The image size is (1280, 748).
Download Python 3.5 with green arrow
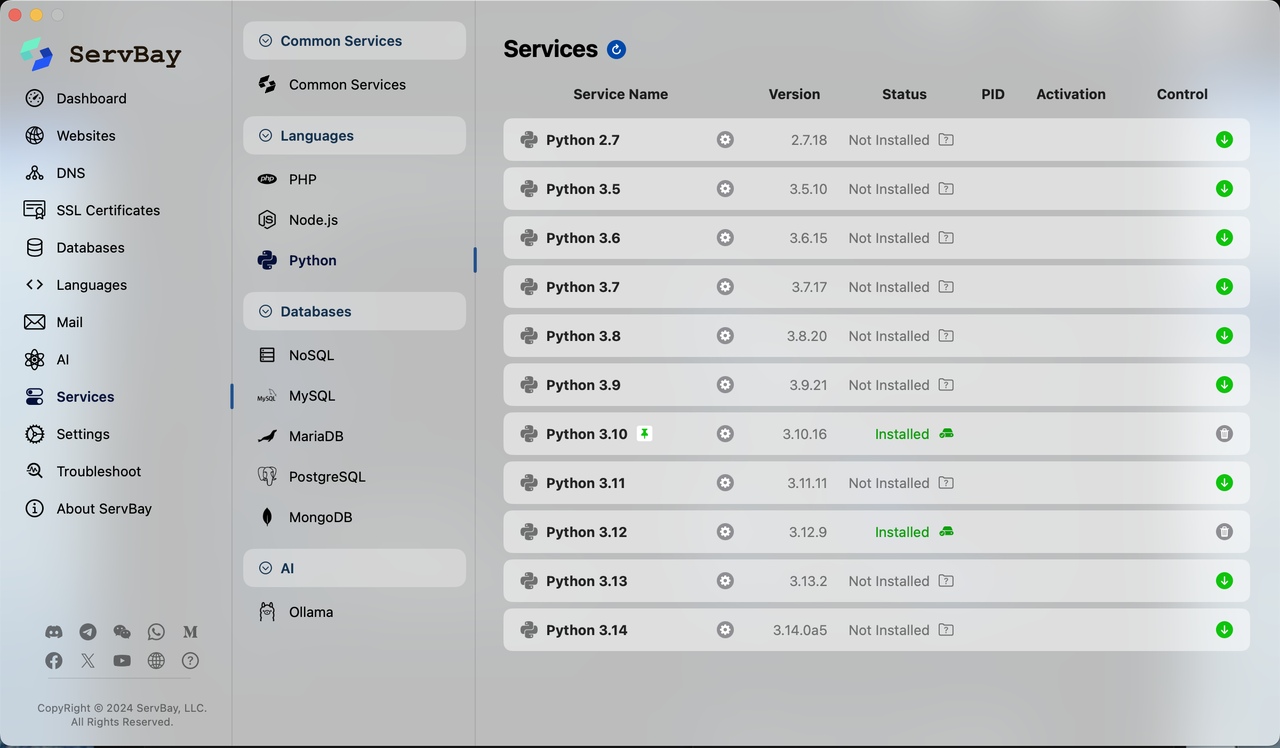(1224, 189)
